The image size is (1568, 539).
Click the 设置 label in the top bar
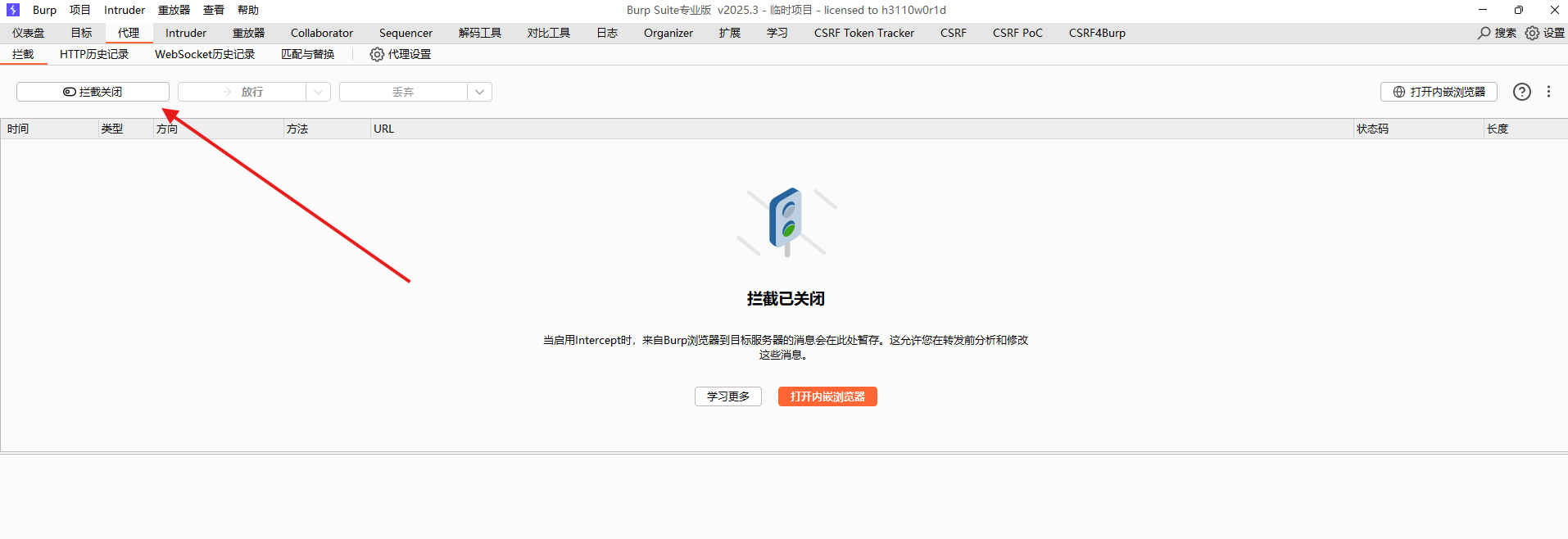point(1554,33)
